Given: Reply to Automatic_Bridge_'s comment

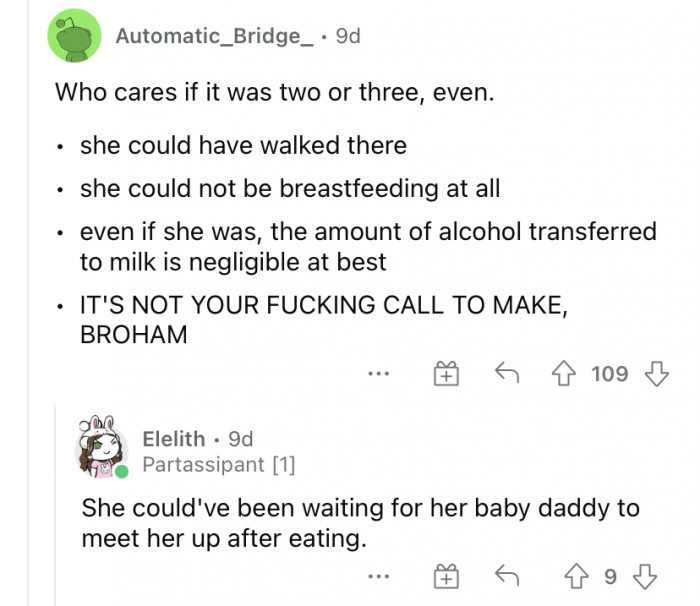Looking at the screenshot, I should pos(507,374).
